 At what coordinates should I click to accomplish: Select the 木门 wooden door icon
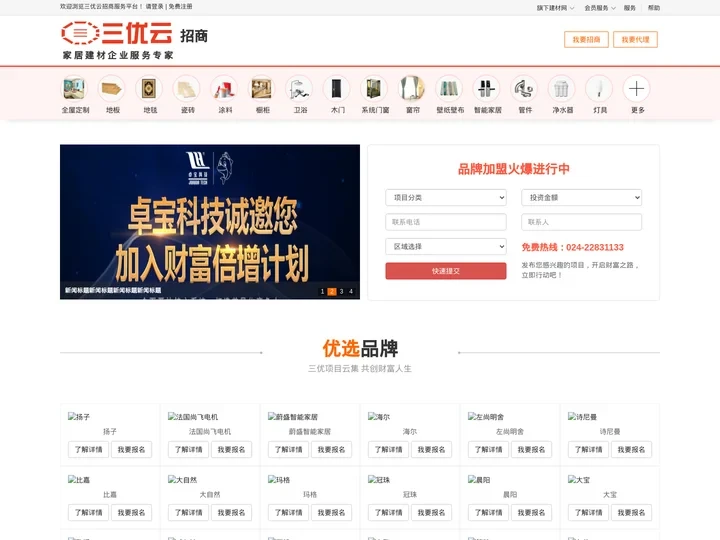337,88
